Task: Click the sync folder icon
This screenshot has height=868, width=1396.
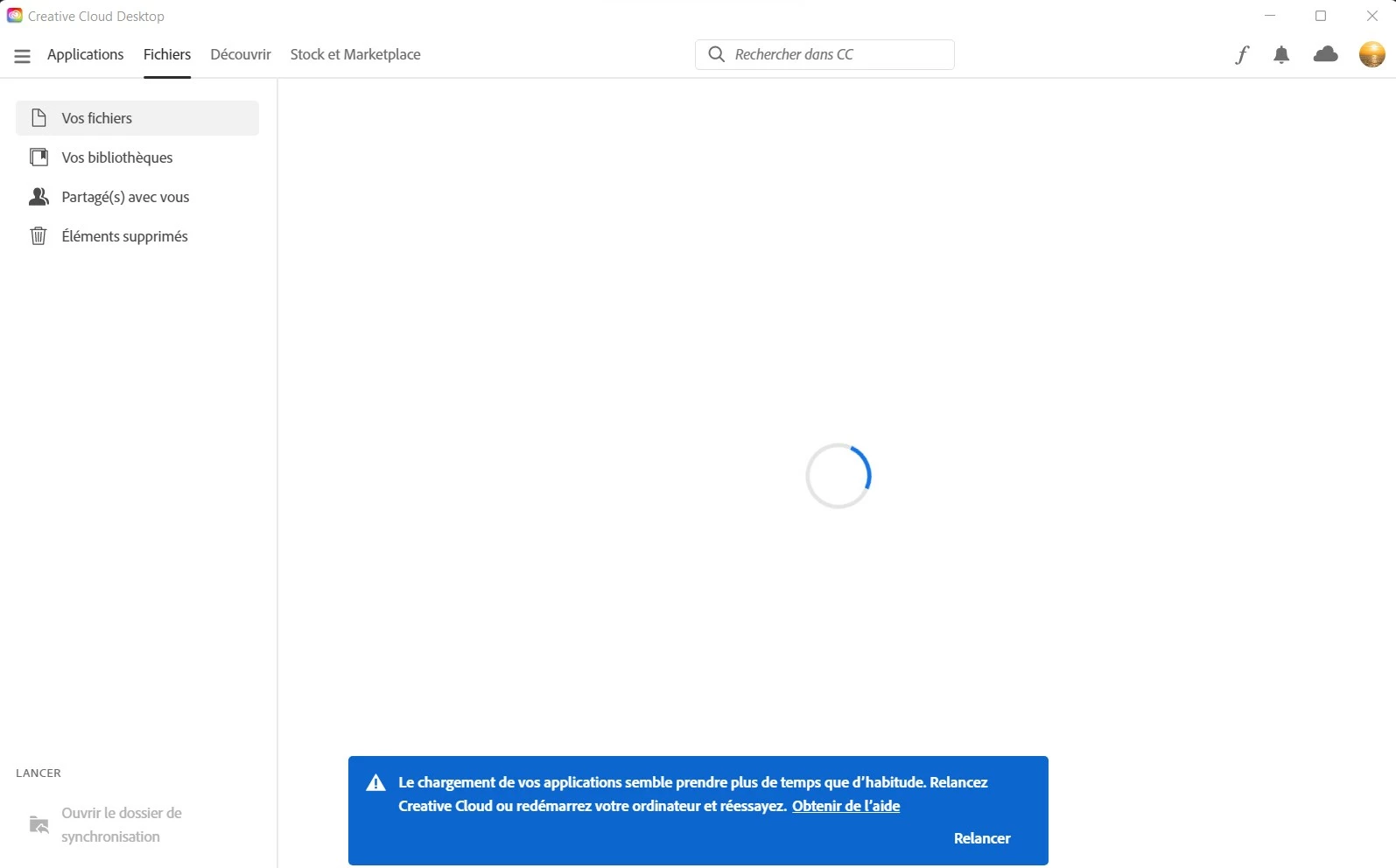Action: 39,825
